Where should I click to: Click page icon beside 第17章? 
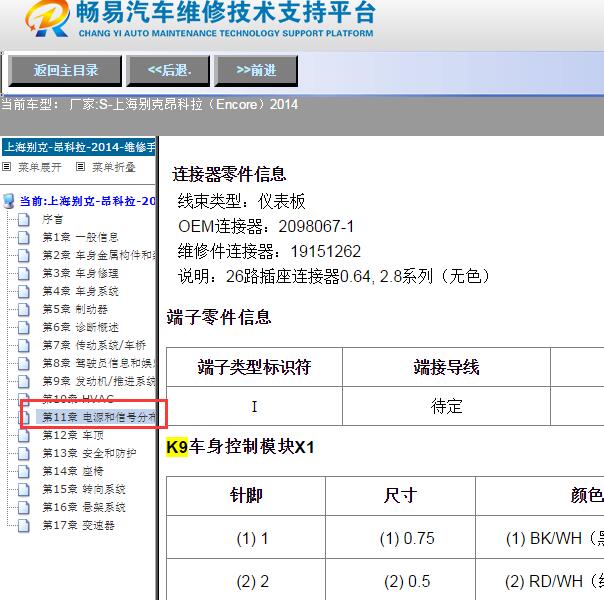[x=24, y=525]
